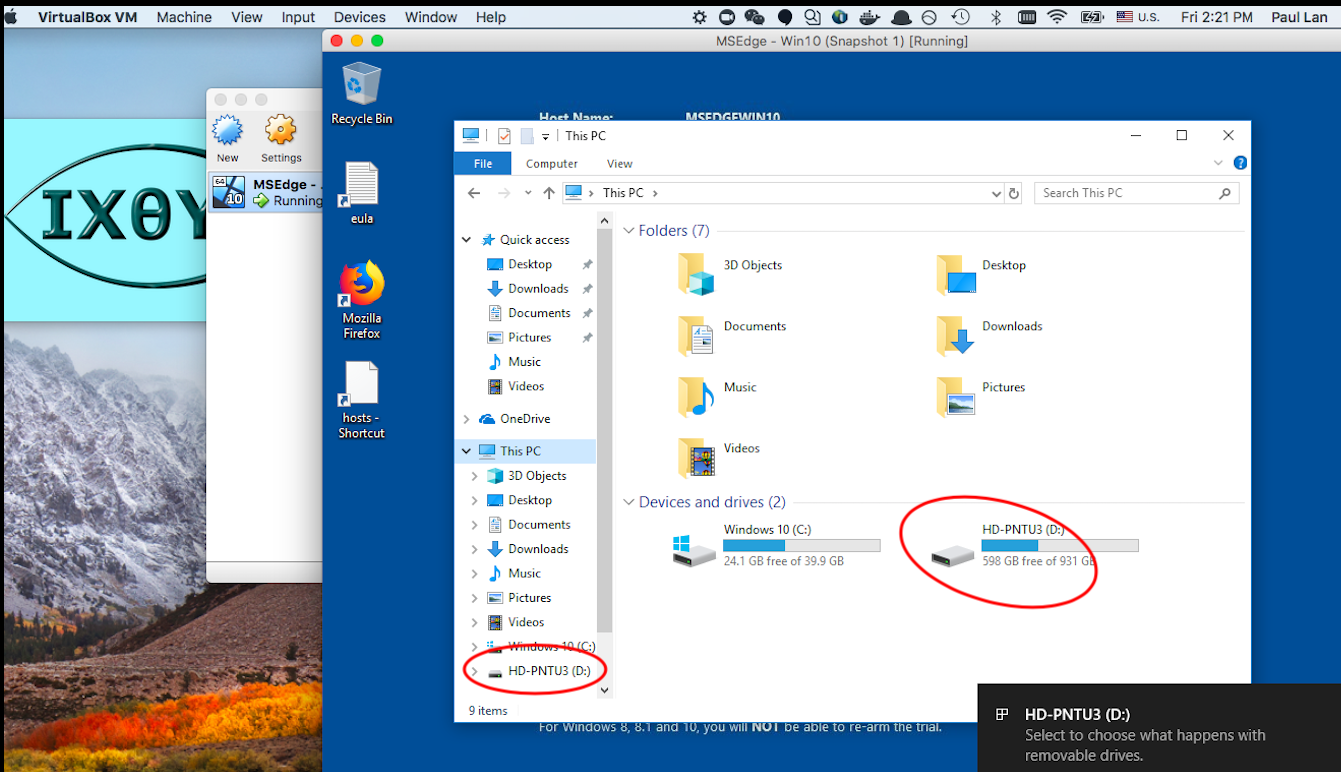The height and width of the screenshot is (772, 1341).
Task: Click the Explorer Help question mark
Action: (x=1240, y=163)
